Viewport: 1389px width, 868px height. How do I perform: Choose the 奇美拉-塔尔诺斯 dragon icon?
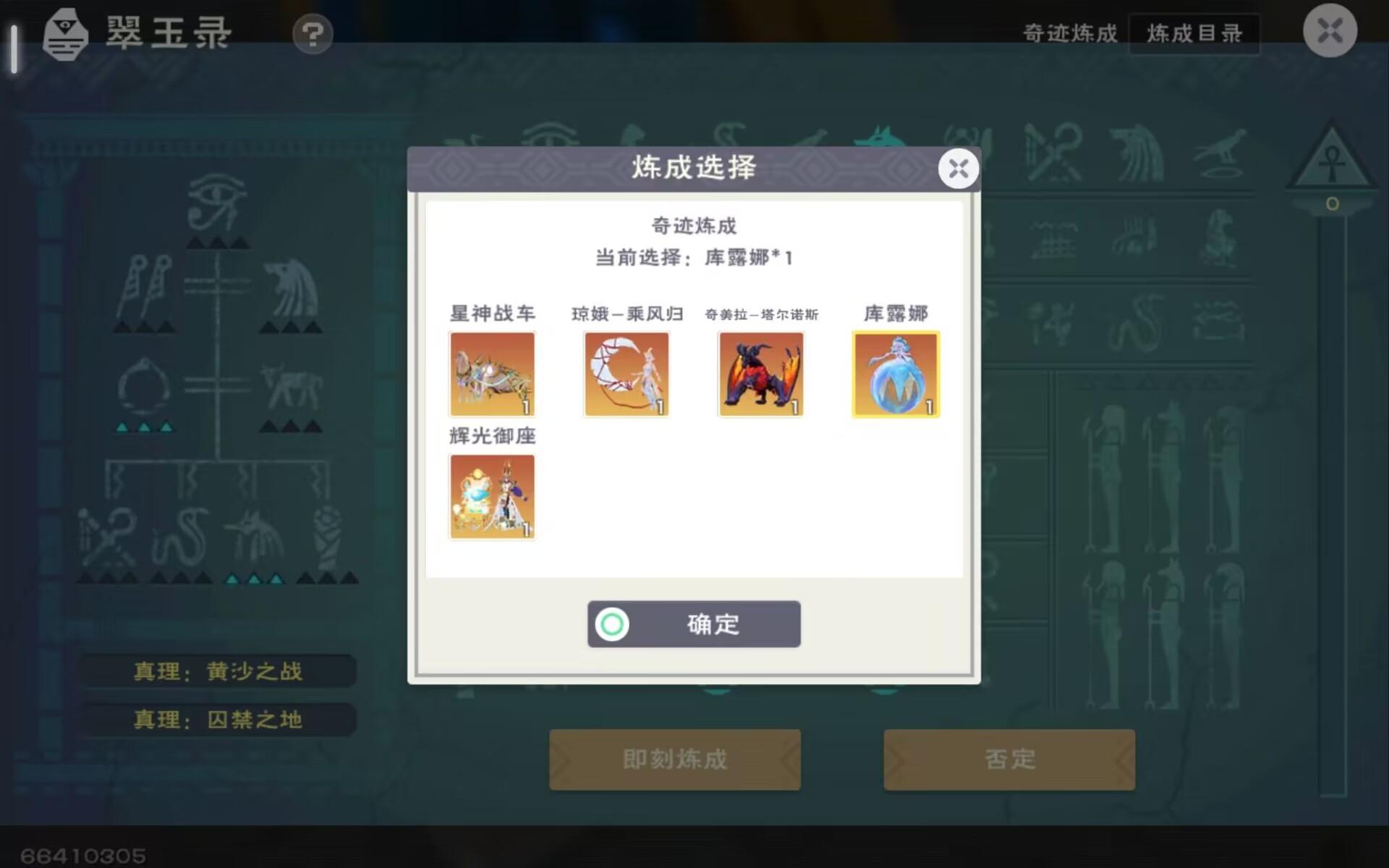point(761,374)
